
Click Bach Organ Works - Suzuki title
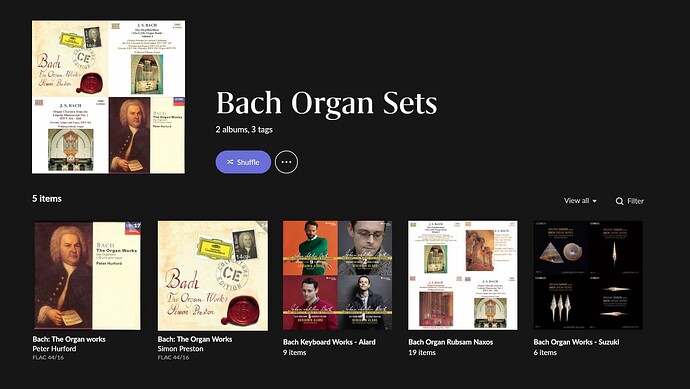point(576,342)
